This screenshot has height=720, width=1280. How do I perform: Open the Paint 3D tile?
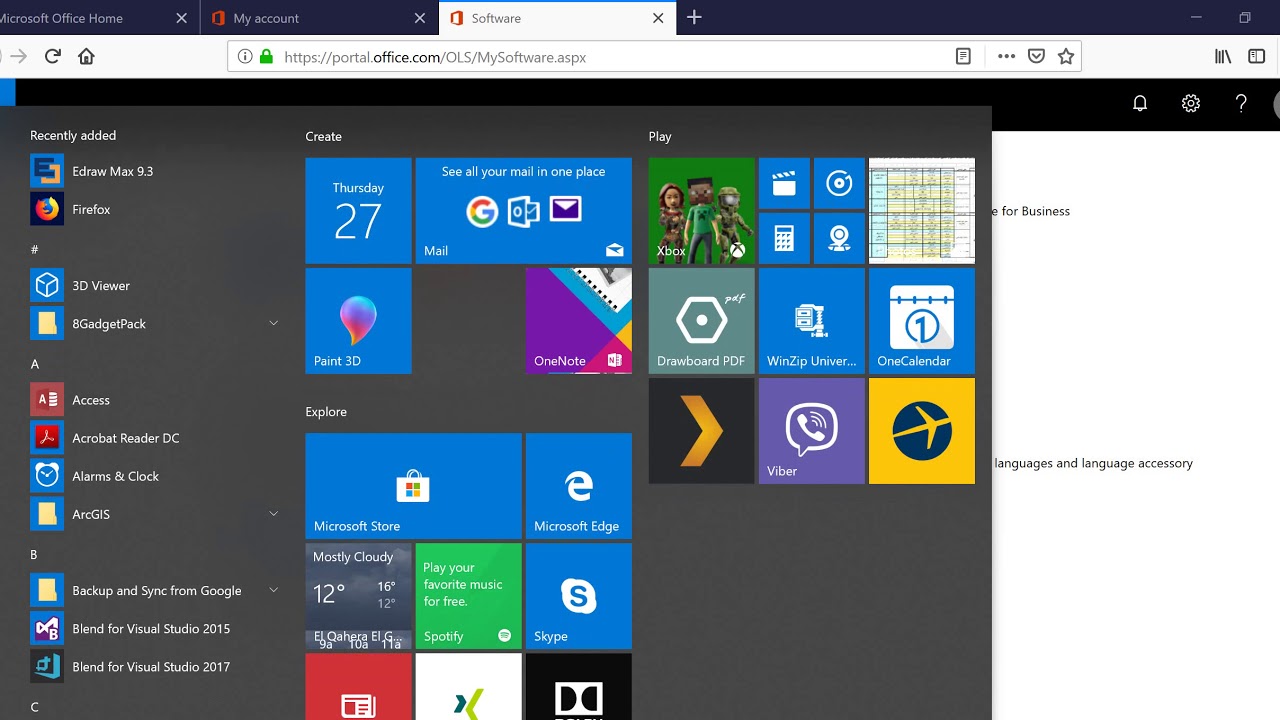[358, 321]
